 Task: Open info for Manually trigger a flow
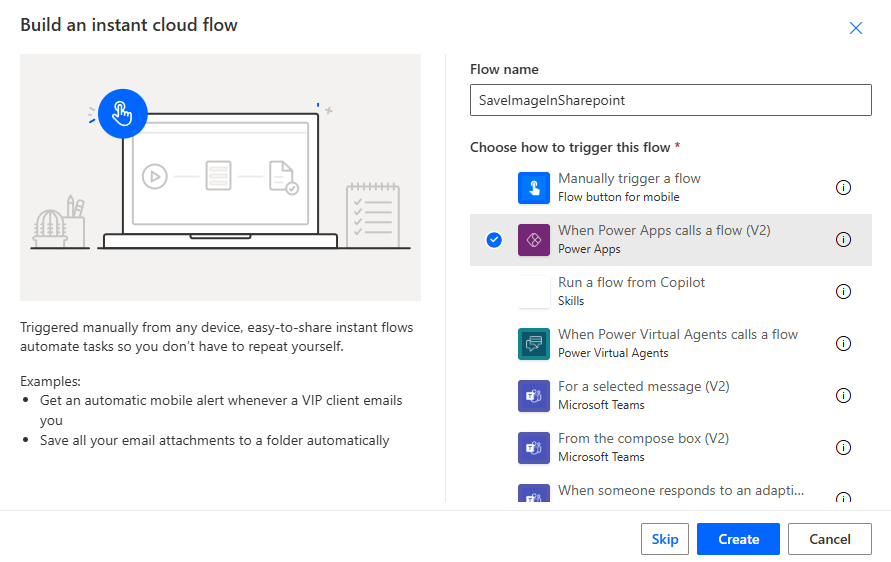pos(843,188)
